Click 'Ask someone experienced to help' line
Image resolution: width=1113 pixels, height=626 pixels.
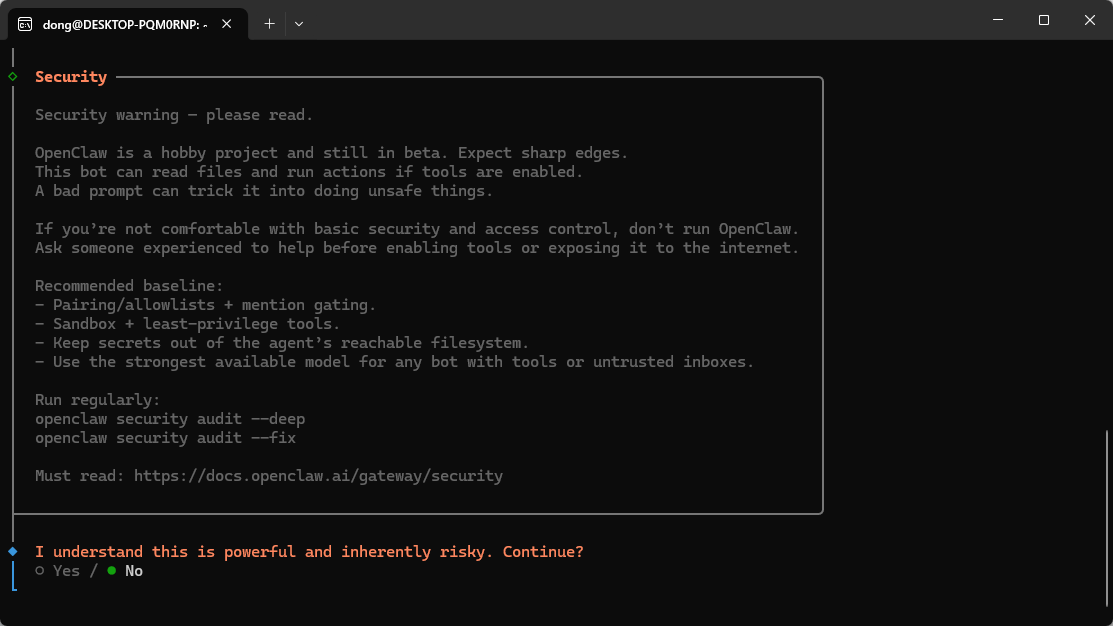417,248
